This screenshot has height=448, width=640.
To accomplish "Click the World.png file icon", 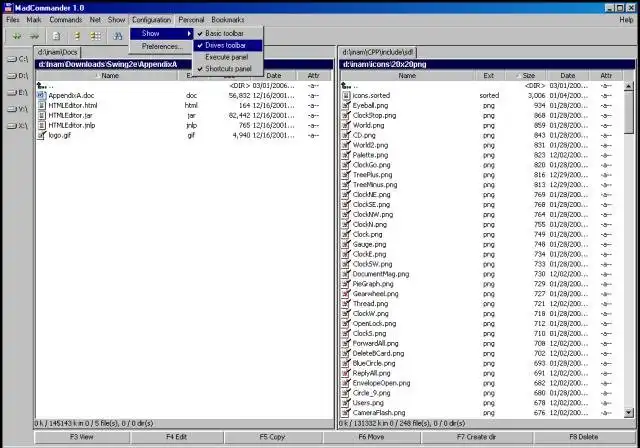I will 346,125.
